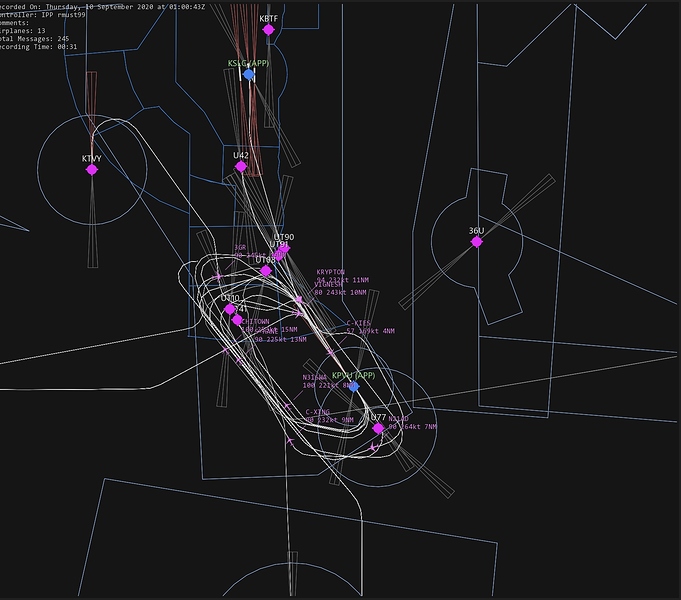Screen dimensions: 681x600
Task: Select the N316WA aircraft data tag
Action: coord(329,381)
